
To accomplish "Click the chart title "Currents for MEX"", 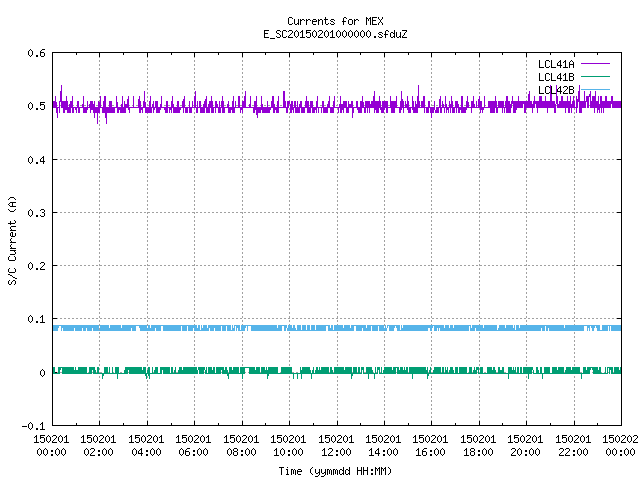I will coord(335,21).
